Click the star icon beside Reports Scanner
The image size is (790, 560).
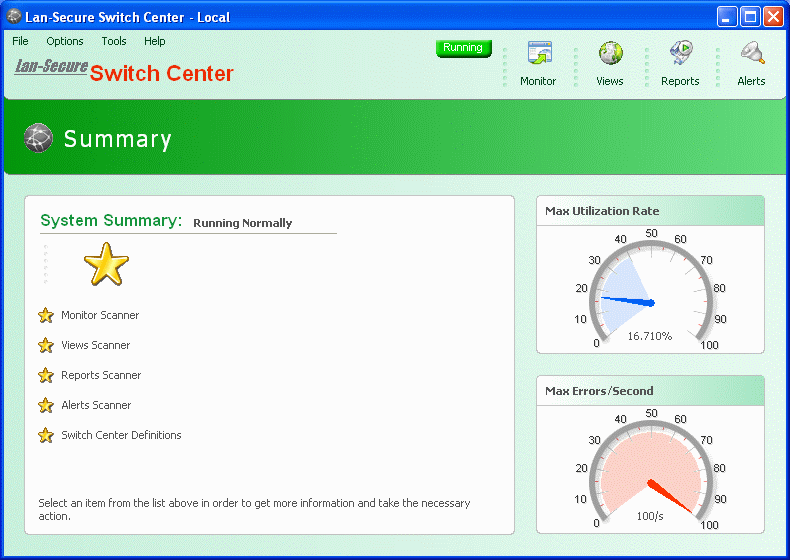pyautogui.click(x=46, y=375)
